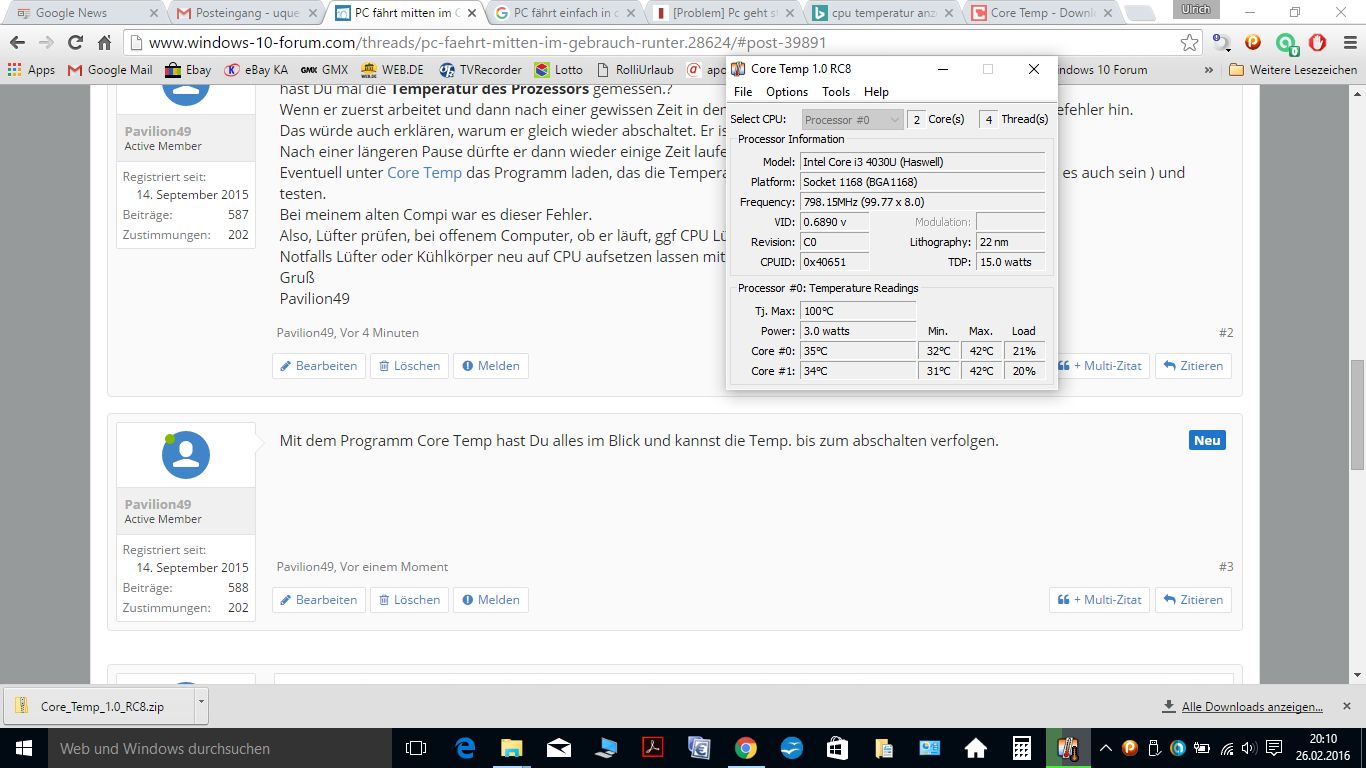The height and width of the screenshot is (768, 1366).
Task: Open the GMX bookmark
Action: pyautogui.click(x=324, y=70)
